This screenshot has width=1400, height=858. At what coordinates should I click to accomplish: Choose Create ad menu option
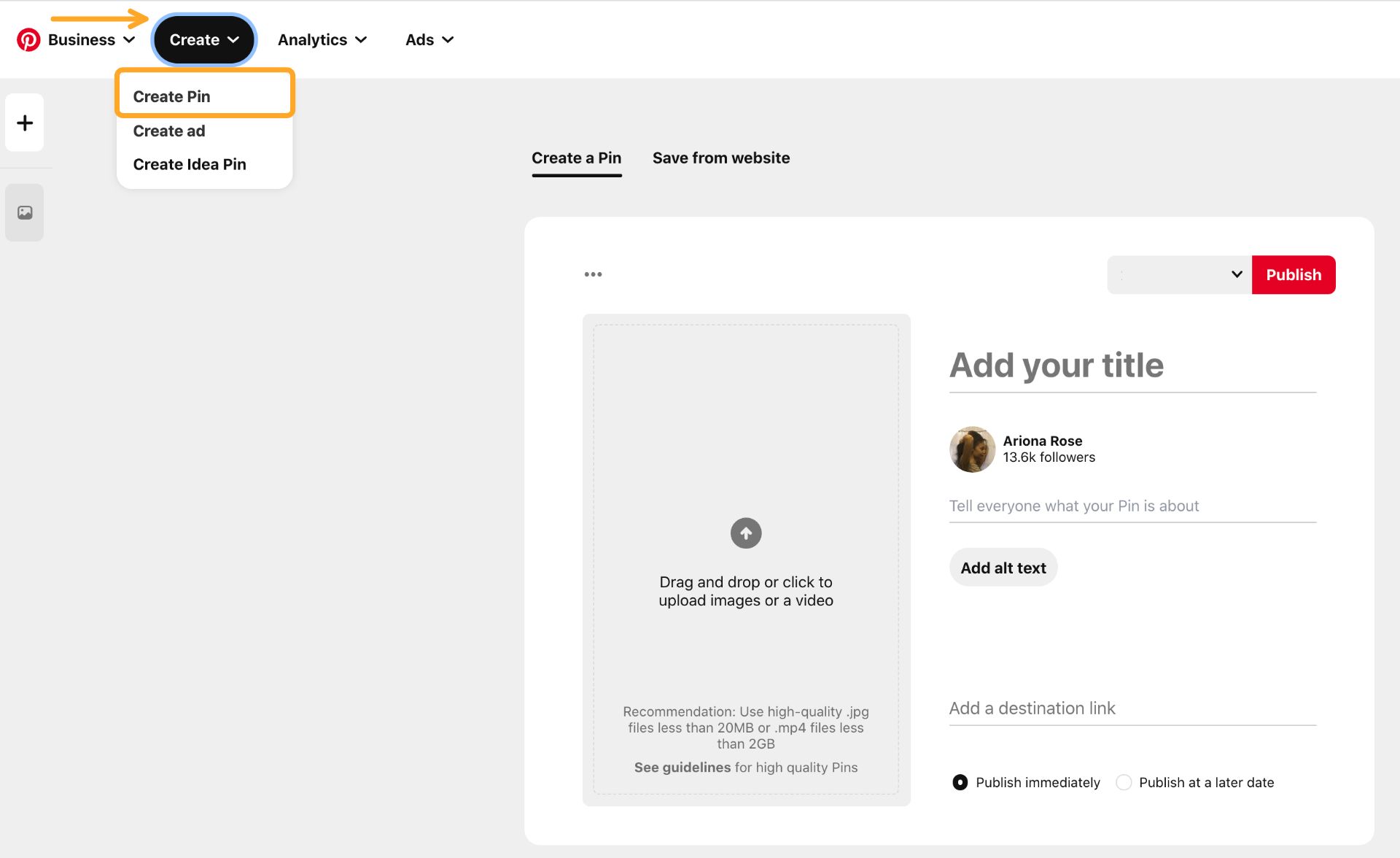(169, 131)
